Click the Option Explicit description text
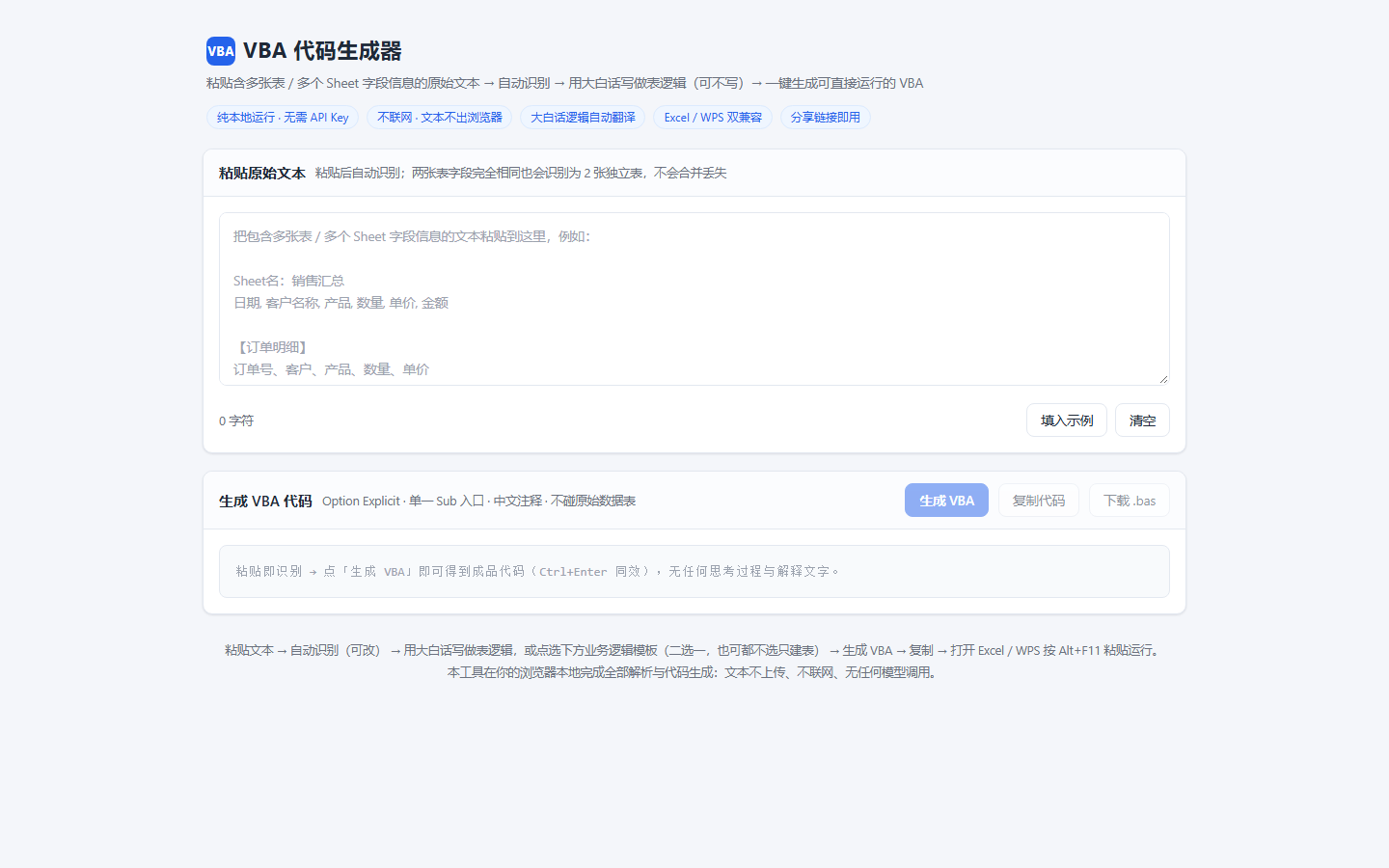 [x=478, y=502]
